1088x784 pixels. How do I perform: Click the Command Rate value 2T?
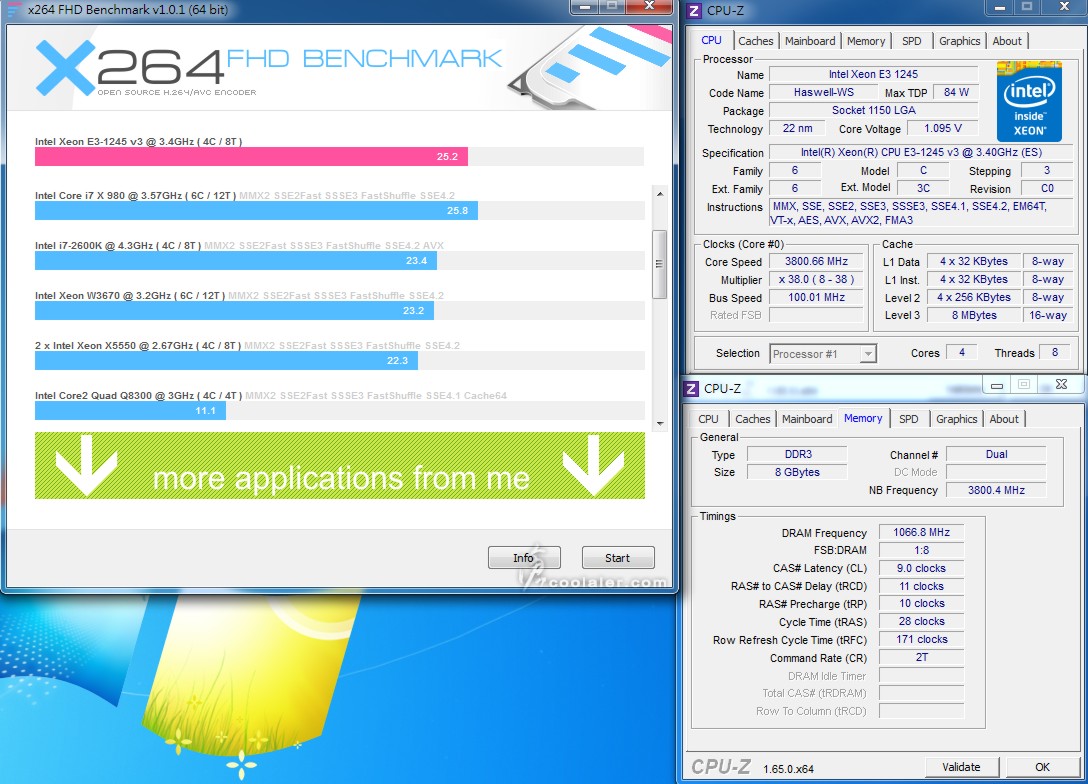pos(921,657)
